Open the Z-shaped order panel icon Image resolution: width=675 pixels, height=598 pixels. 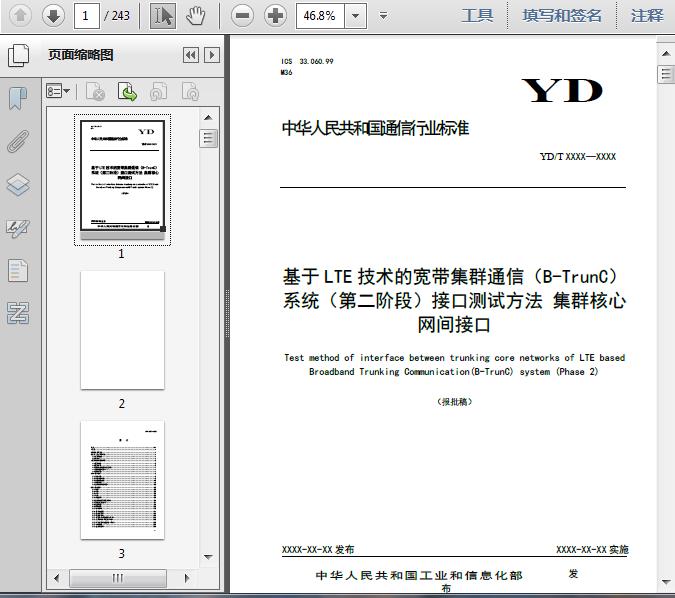[x=18, y=313]
